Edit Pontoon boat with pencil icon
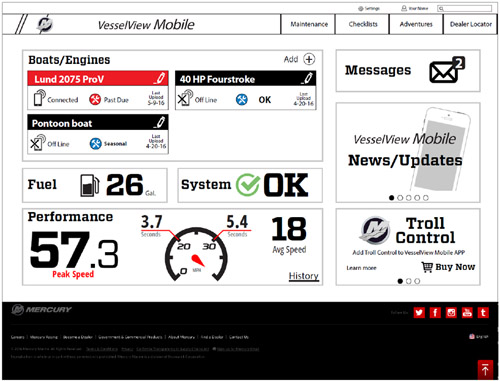The height and width of the screenshot is (381, 500). pos(160,122)
